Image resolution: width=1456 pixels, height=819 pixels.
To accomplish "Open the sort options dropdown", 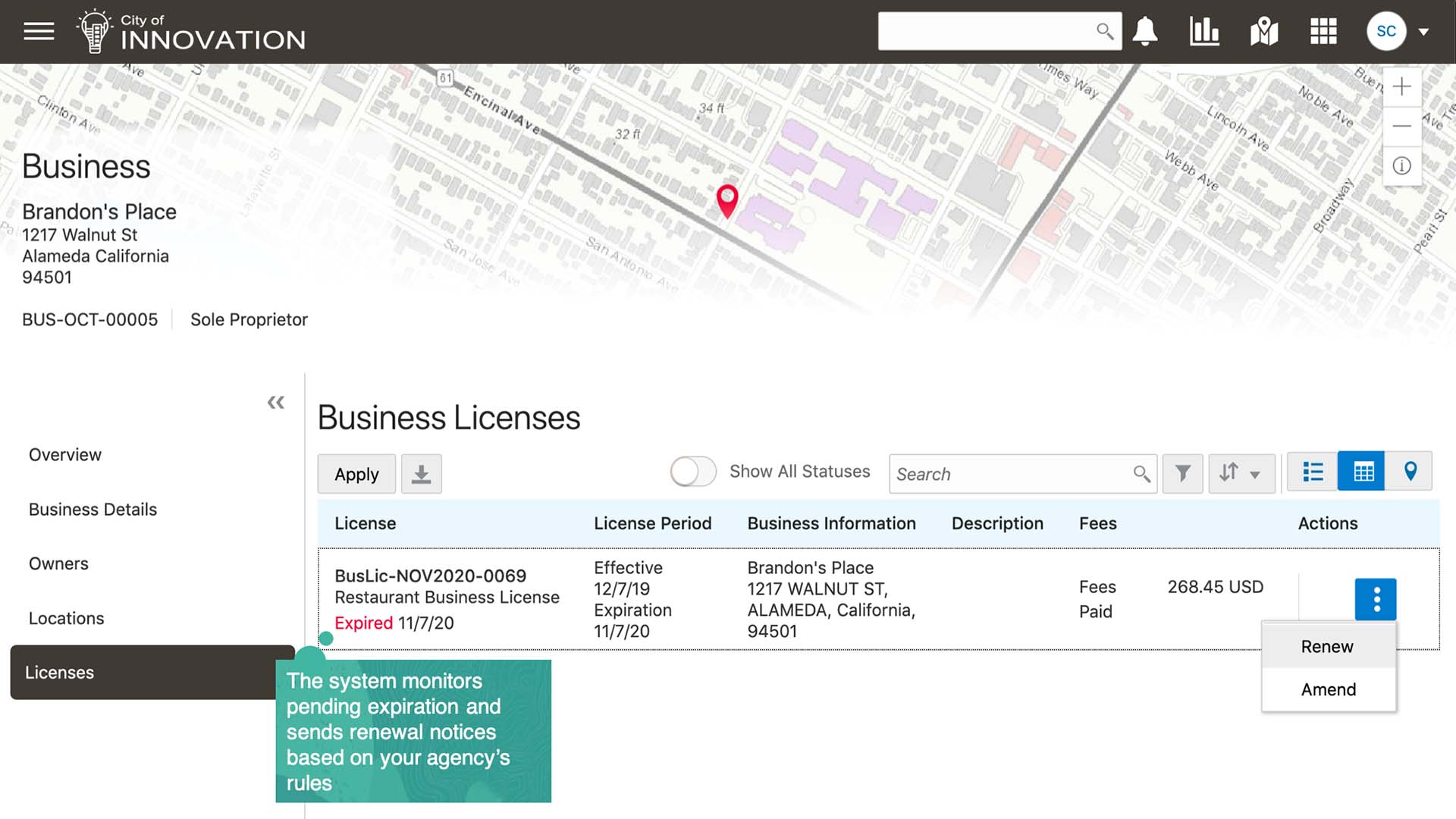I will 1241,473.
